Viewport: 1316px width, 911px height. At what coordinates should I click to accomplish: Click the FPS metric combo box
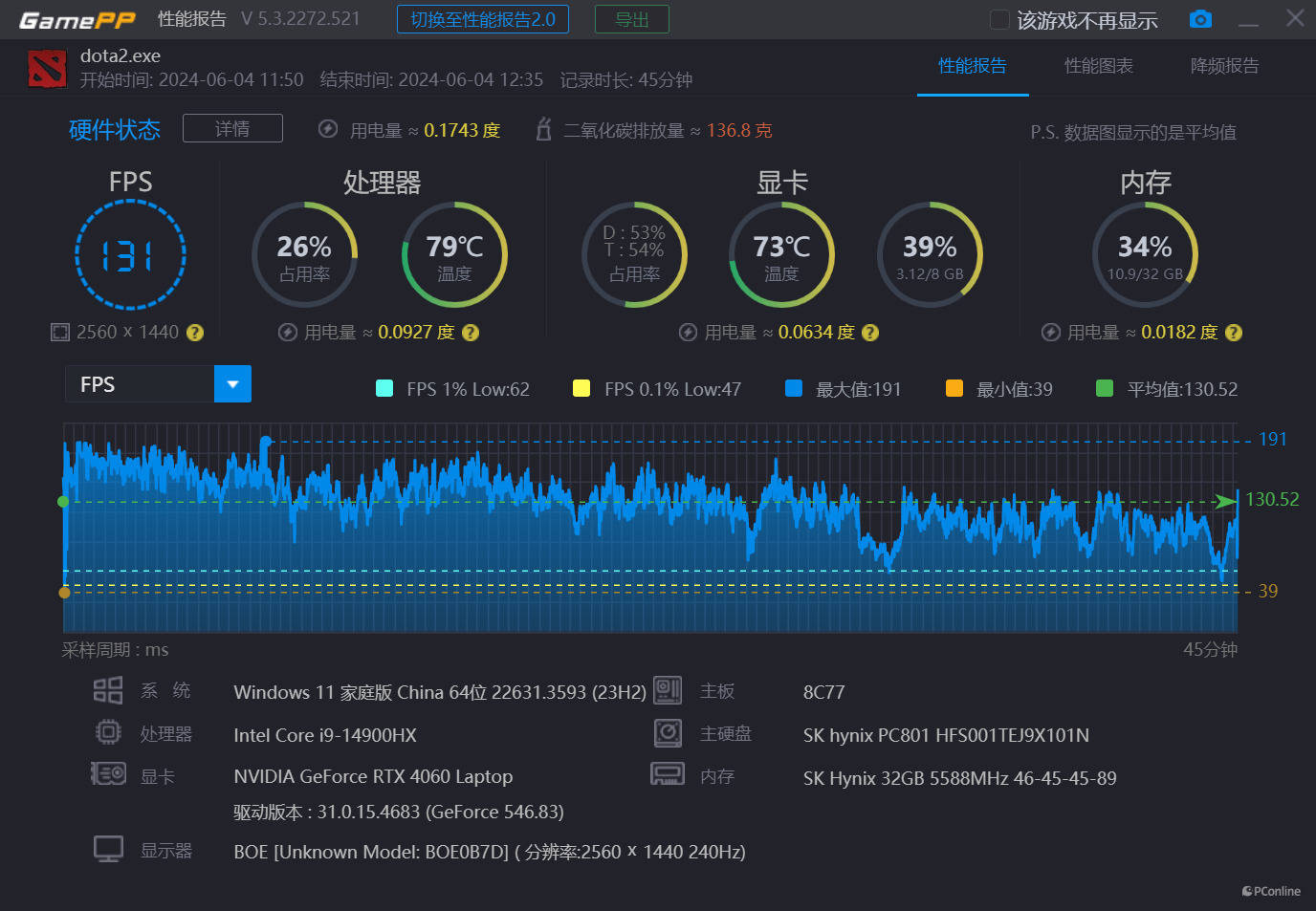(x=158, y=384)
